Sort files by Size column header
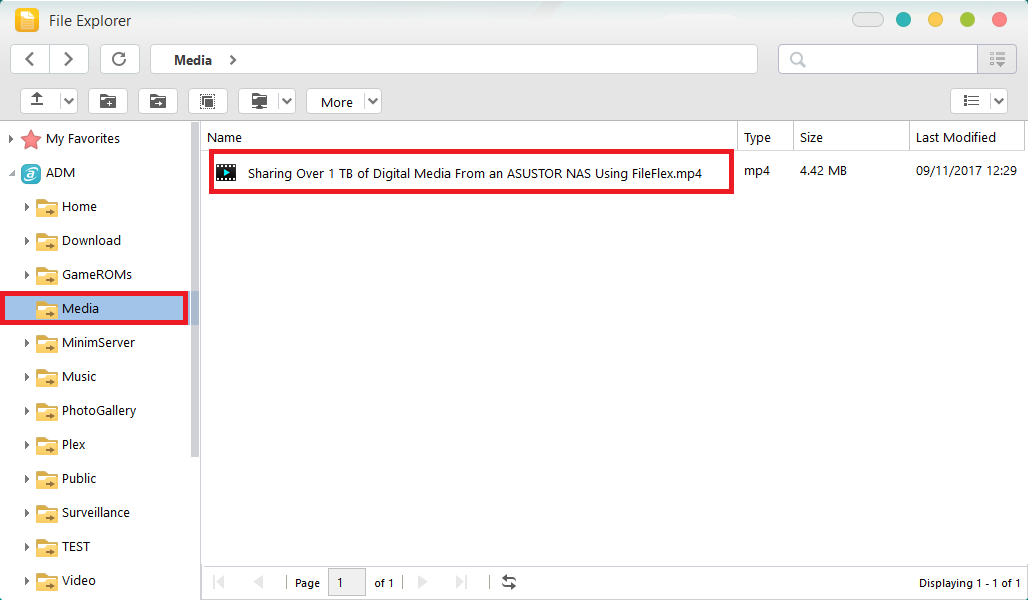 click(811, 137)
